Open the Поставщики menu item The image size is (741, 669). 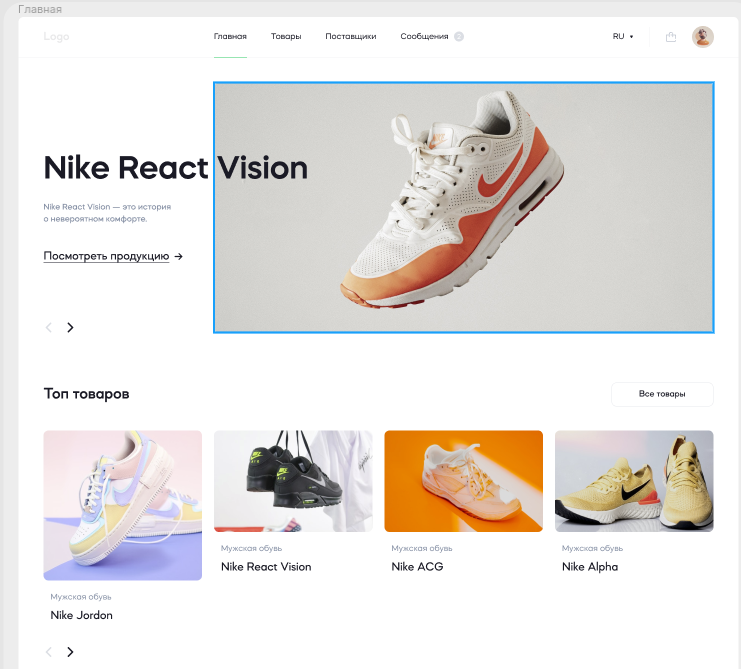[351, 36]
